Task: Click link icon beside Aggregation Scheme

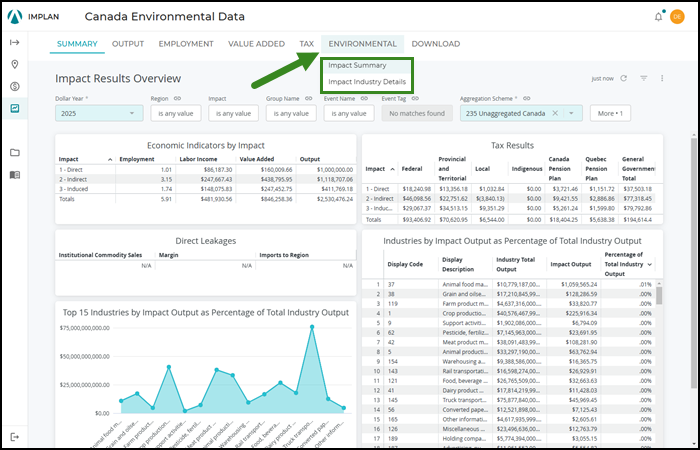Action: pos(527,98)
